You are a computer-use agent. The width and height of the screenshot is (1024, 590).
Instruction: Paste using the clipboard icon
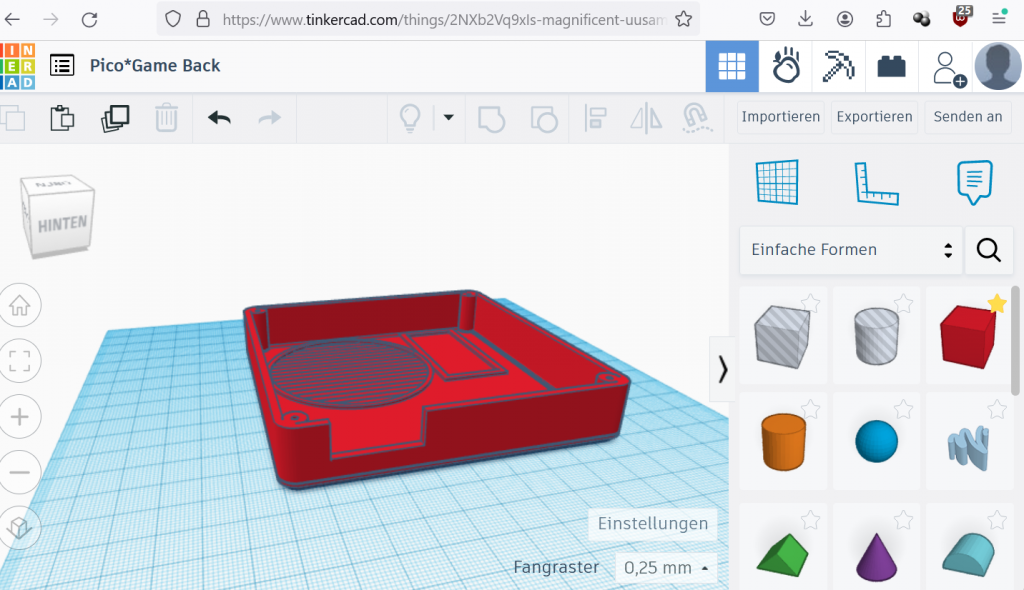coord(62,118)
